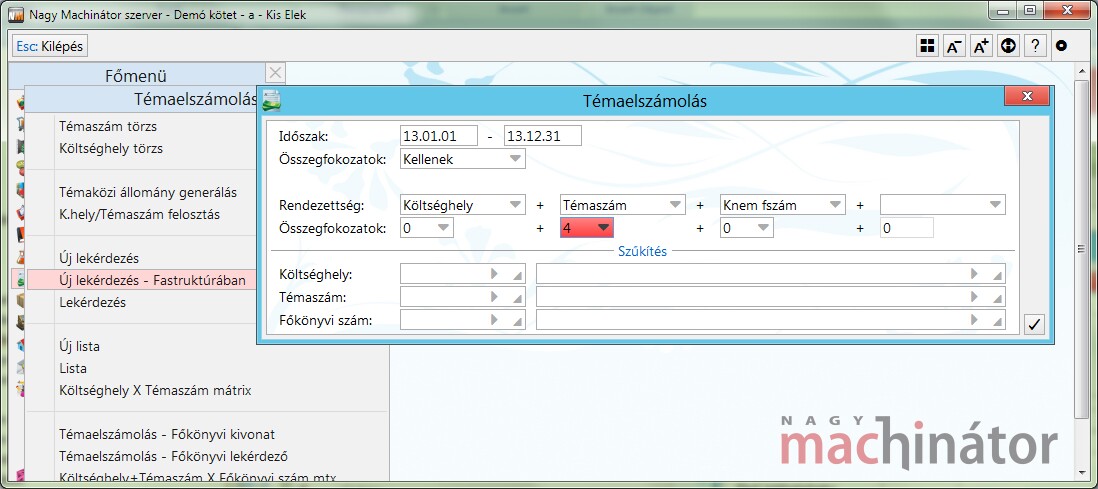Open Témaszám törzs menu item
This screenshot has height=489, width=1098.
[108, 127]
